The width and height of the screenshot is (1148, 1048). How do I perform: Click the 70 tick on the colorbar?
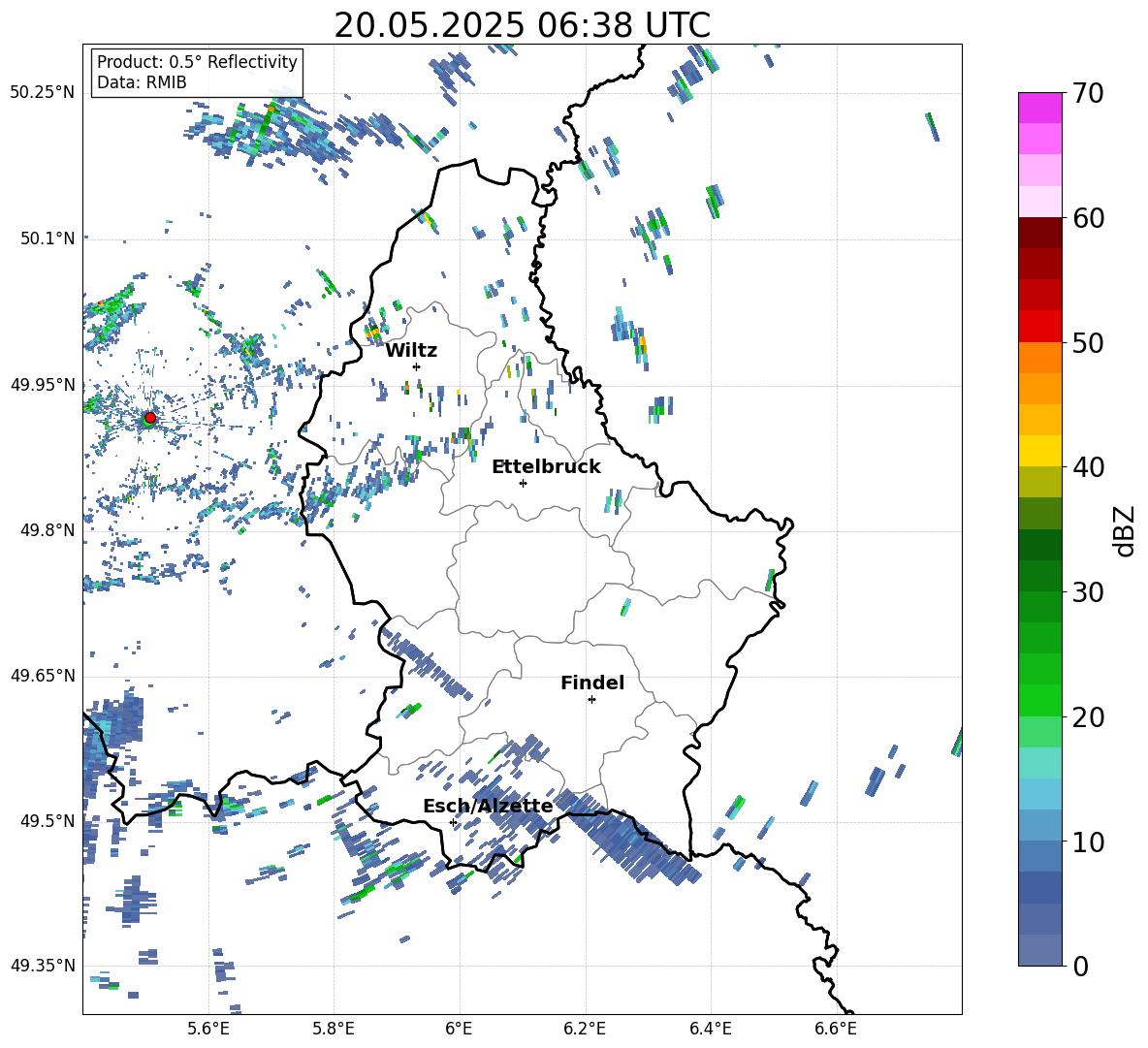pos(1088,94)
